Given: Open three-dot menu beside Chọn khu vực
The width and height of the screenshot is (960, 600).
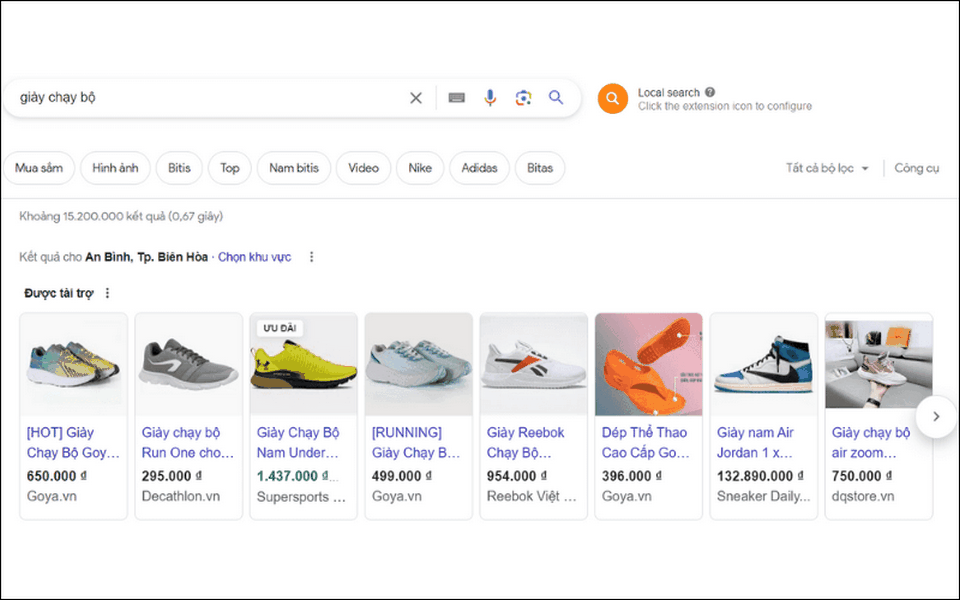Looking at the screenshot, I should coord(311,257).
